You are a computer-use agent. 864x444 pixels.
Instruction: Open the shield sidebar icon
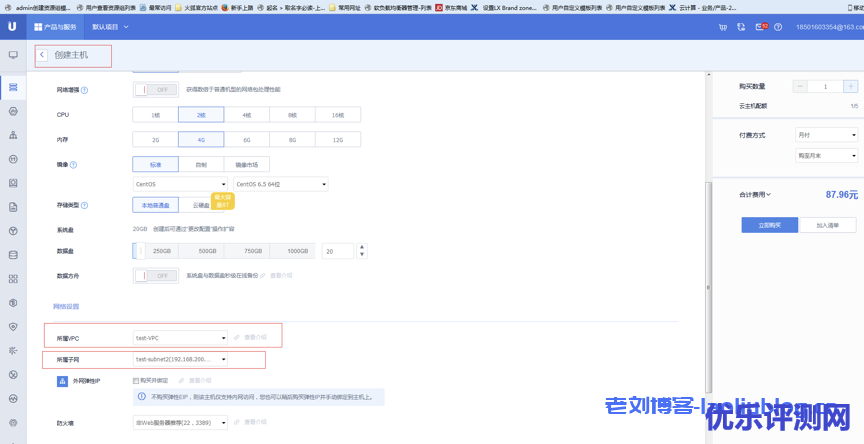13,327
